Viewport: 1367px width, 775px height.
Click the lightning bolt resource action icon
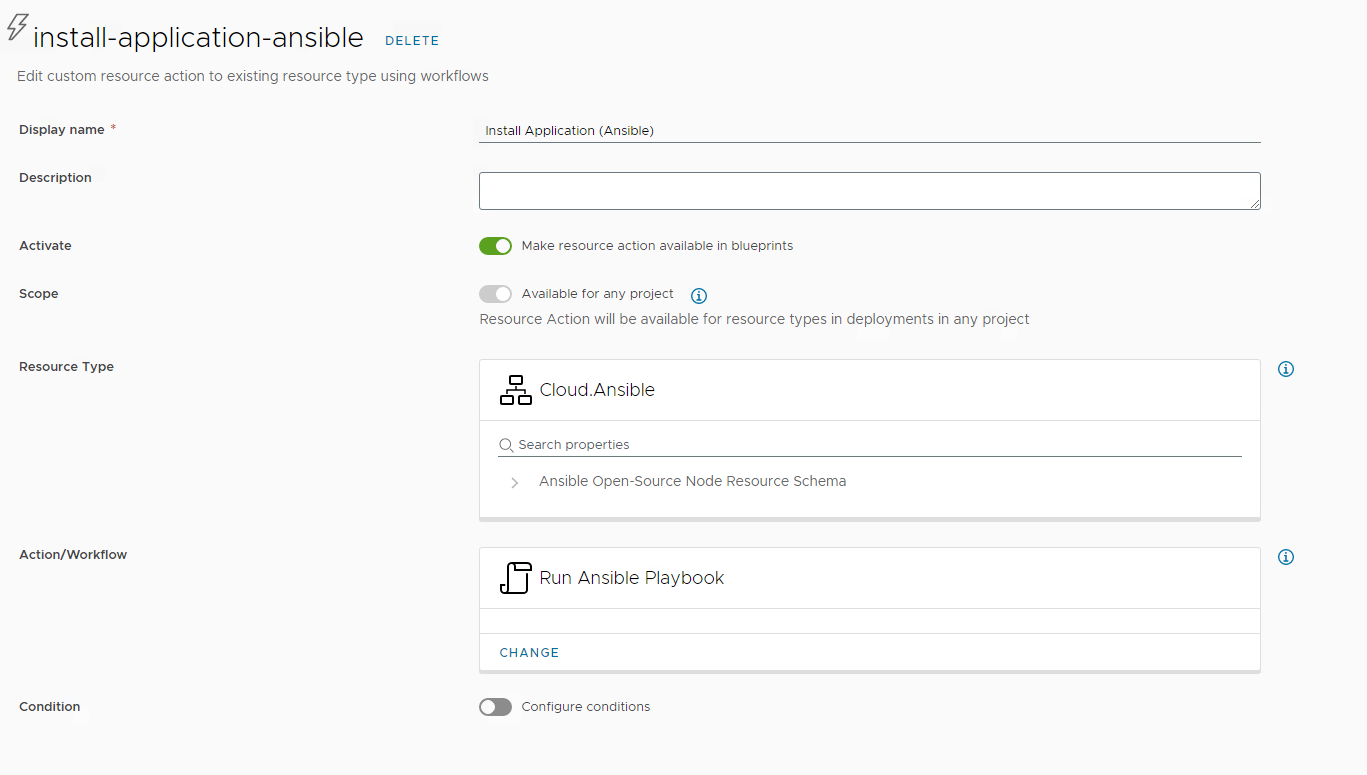click(x=17, y=28)
